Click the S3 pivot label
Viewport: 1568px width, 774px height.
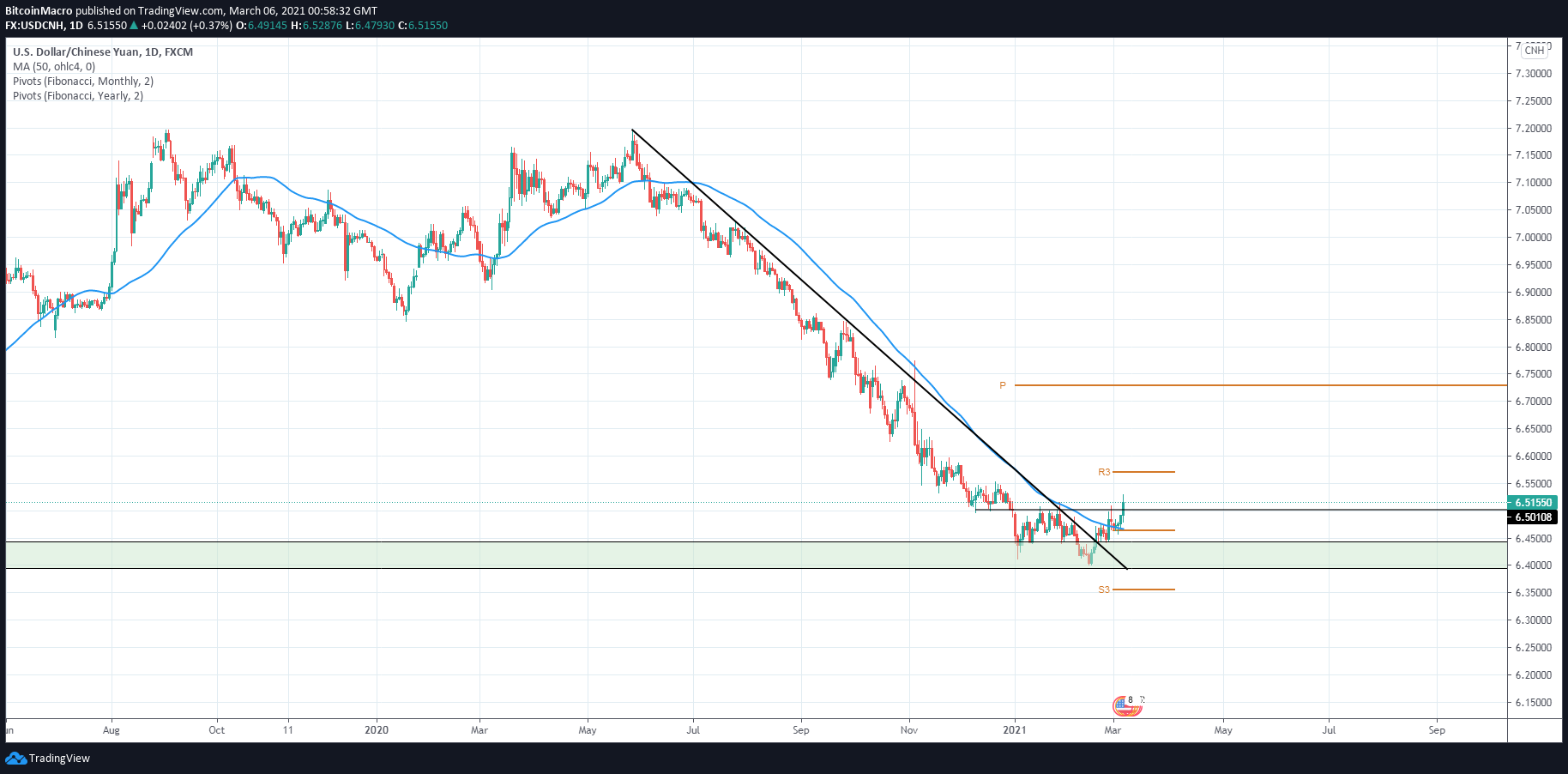tap(1104, 590)
